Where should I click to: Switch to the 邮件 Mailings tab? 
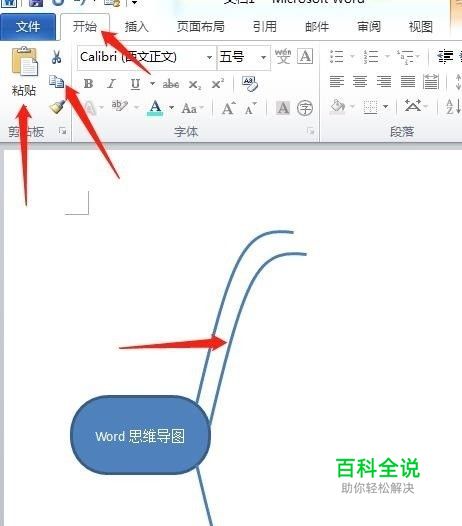click(317, 27)
